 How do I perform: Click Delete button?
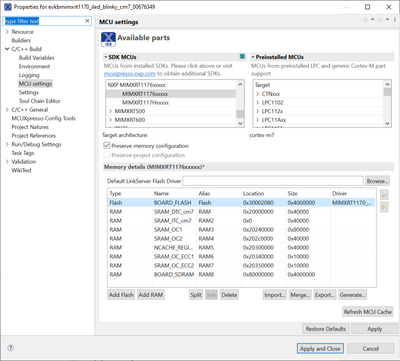pos(229,295)
